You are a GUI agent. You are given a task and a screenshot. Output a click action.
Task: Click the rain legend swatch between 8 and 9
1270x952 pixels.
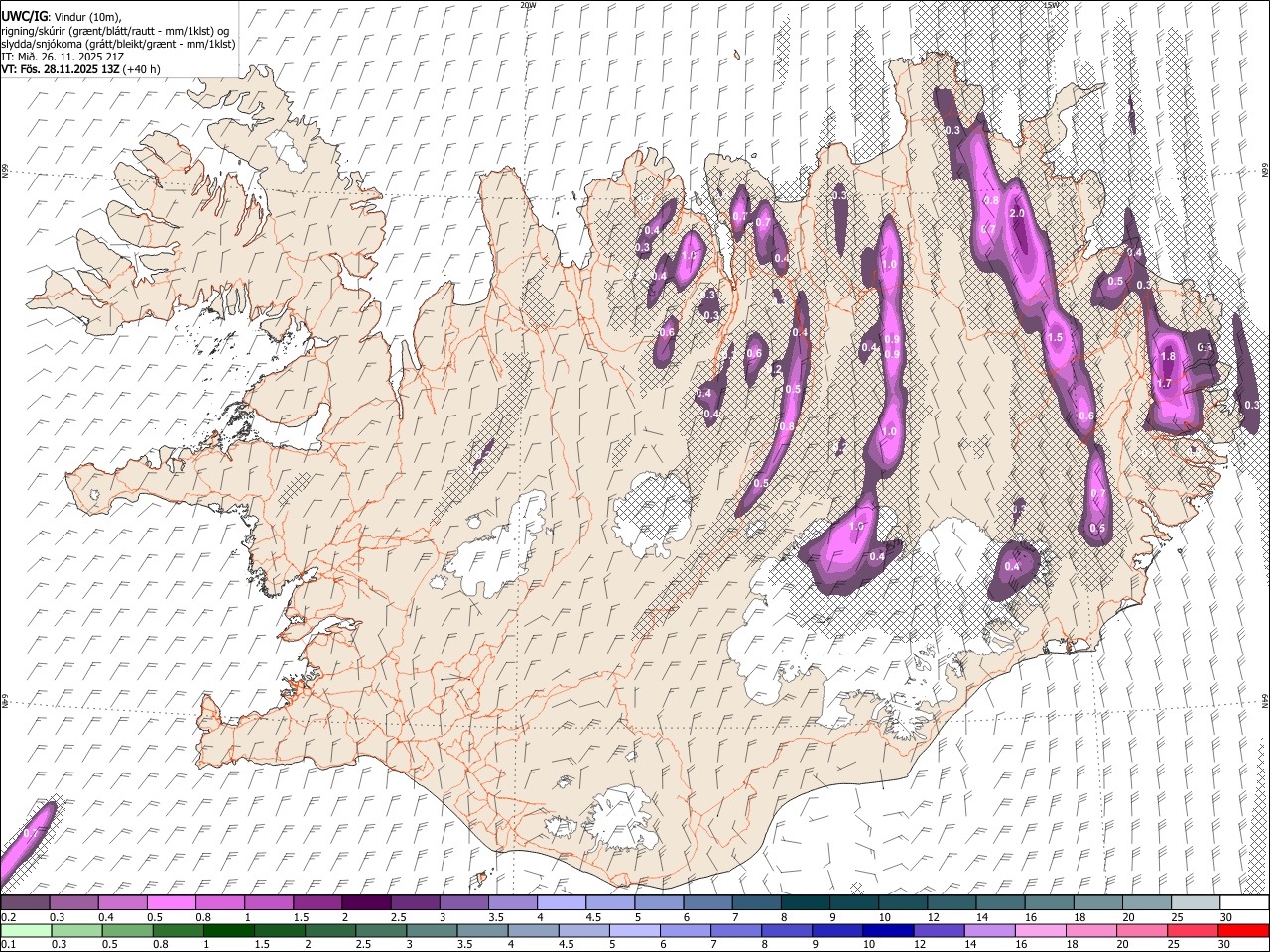tap(786, 931)
